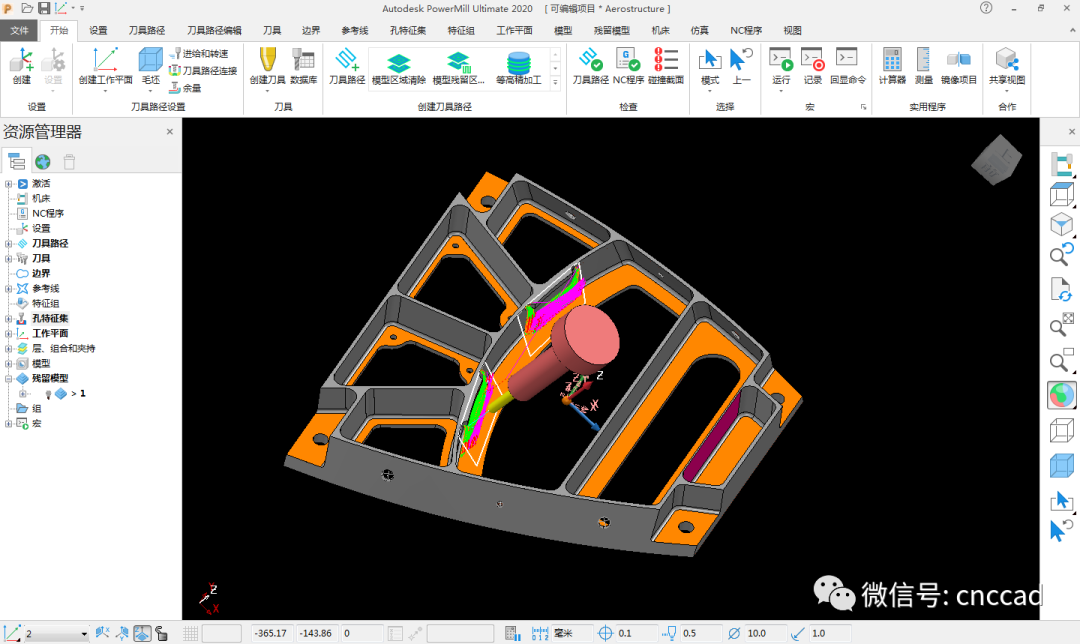Select the 特征组 tree item
The height and width of the screenshot is (644, 1080).
tap(45, 304)
